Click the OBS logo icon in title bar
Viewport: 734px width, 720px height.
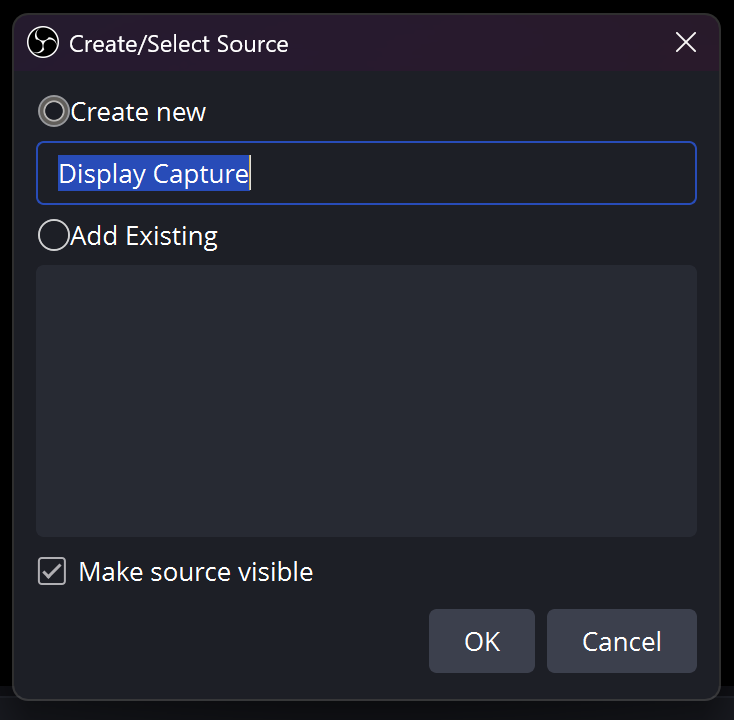tap(43, 43)
